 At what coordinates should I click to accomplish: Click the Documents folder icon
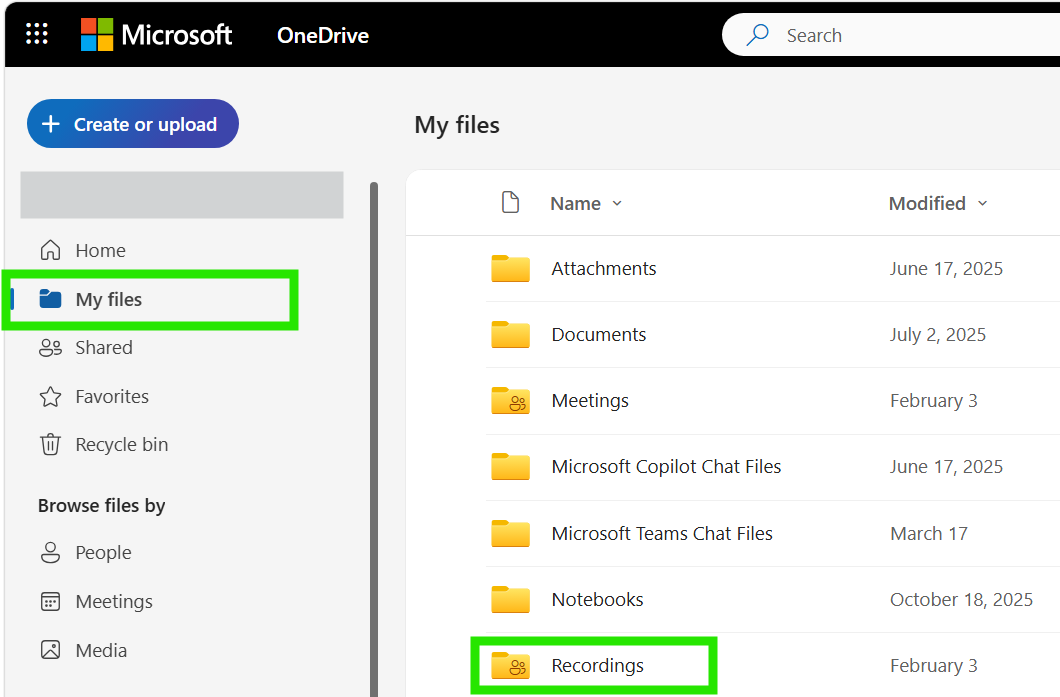pyautogui.click(x=510, y=335)
